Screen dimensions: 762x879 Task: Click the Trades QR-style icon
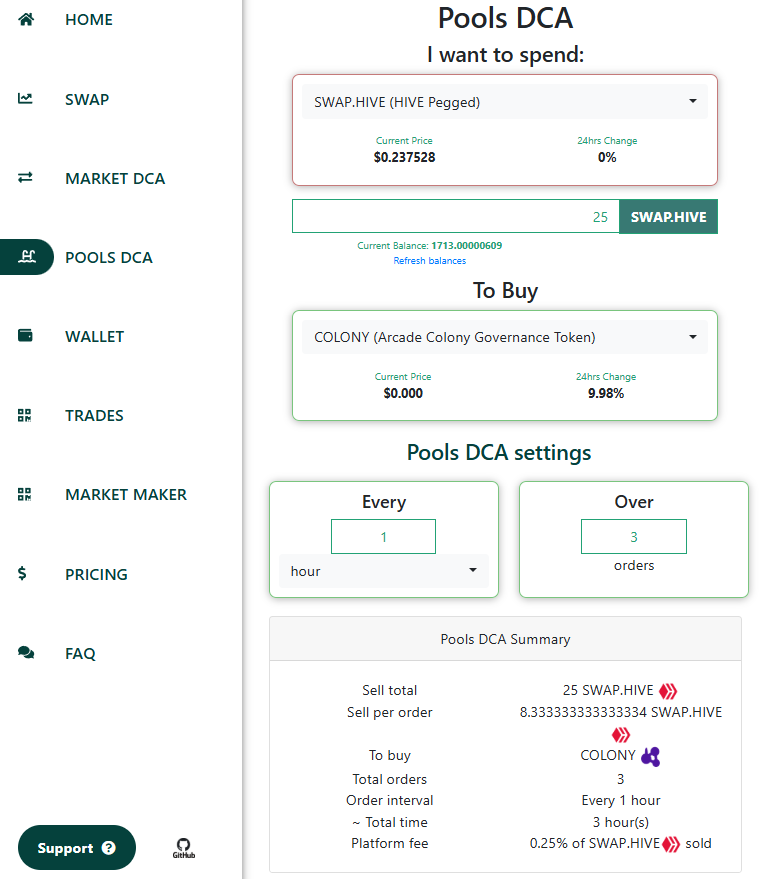point(24,415)
